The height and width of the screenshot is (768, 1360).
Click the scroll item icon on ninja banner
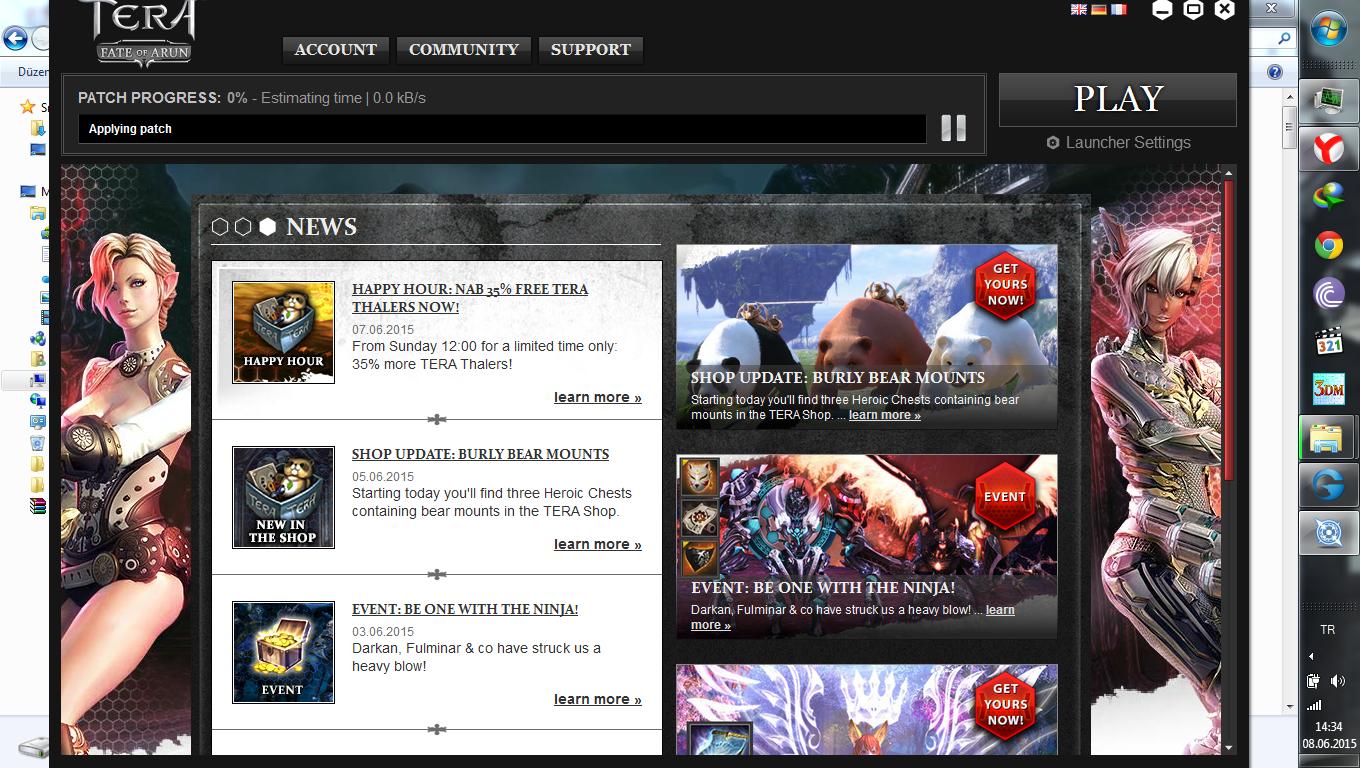pyautogui.click(x=700, y=518)
